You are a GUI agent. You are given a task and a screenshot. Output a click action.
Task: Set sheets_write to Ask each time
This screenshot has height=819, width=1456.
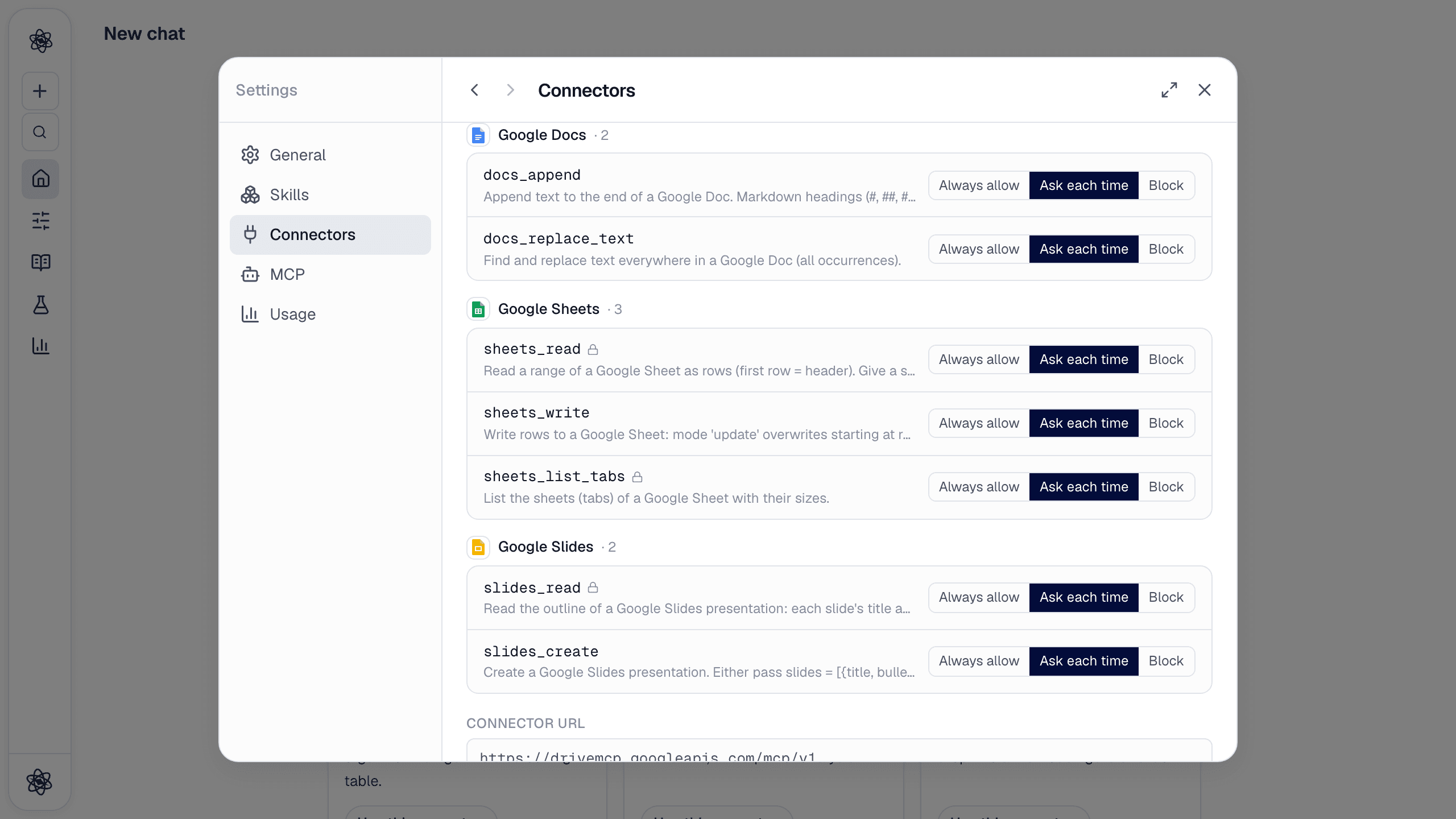coord(1084,423)
